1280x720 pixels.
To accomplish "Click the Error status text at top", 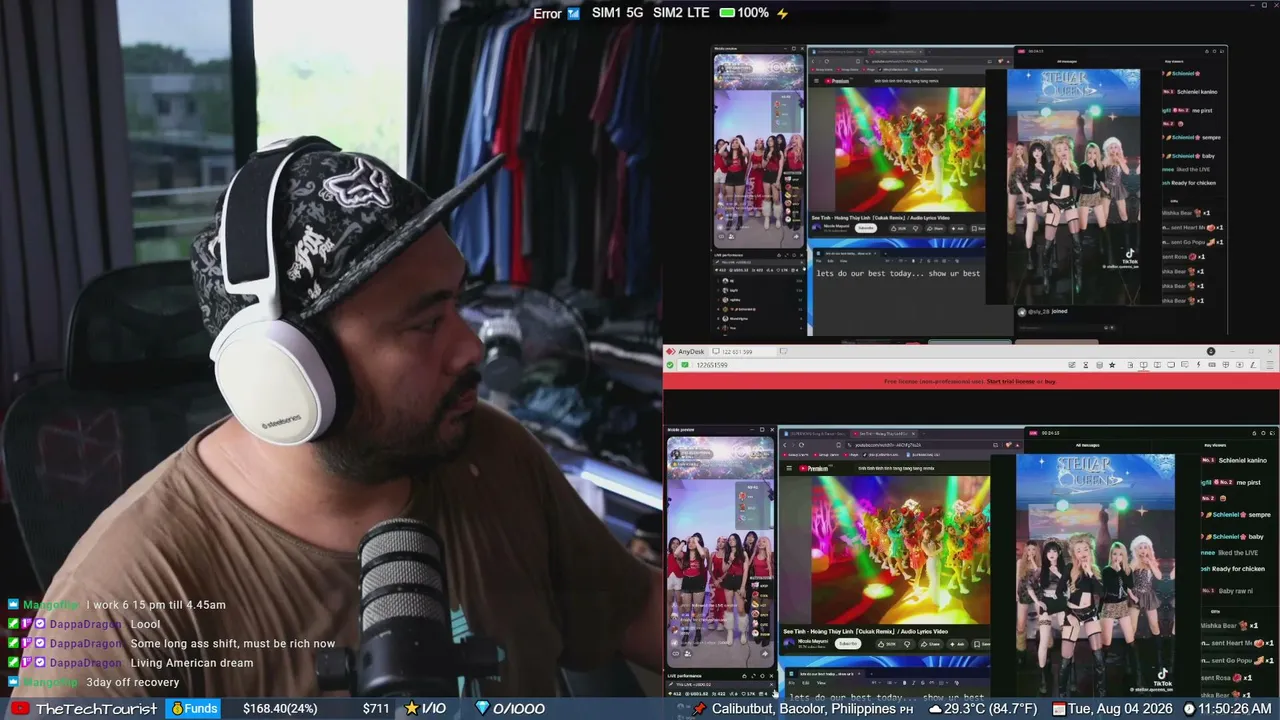I will 547,14.
